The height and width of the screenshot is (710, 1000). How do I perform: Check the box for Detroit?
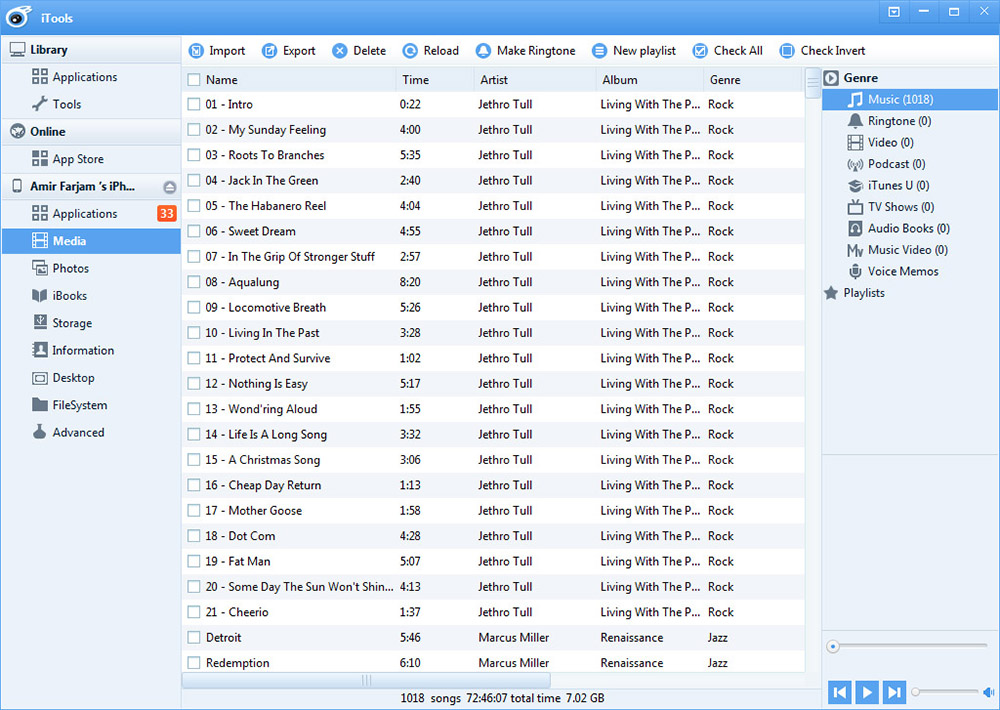194,637
